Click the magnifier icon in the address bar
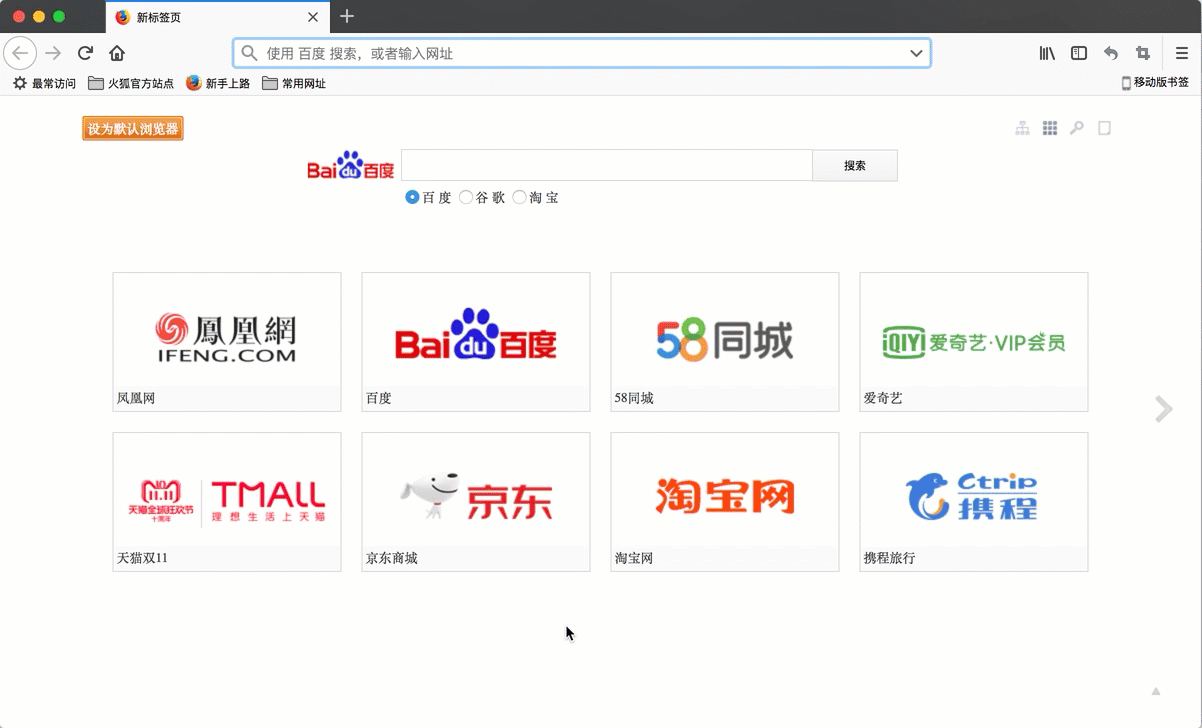 click(x=250, y=53)
